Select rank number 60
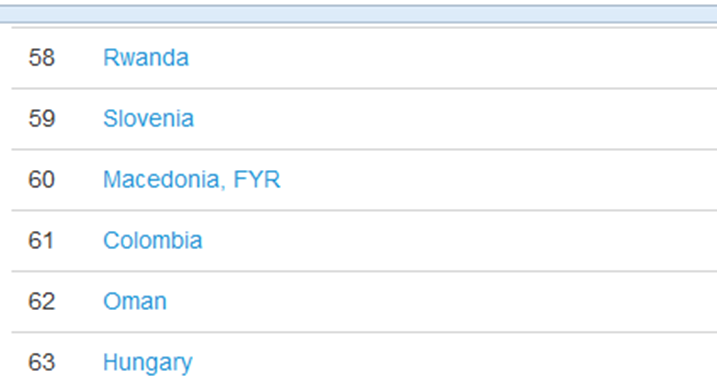The width and height of the screenshot is (717, 391). (42, 179)
